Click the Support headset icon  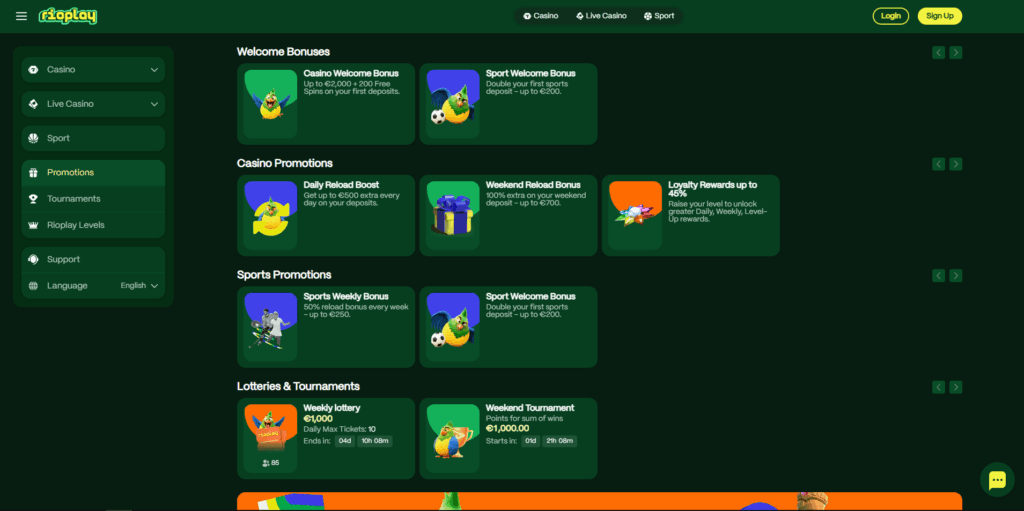(x=34, y=259)
